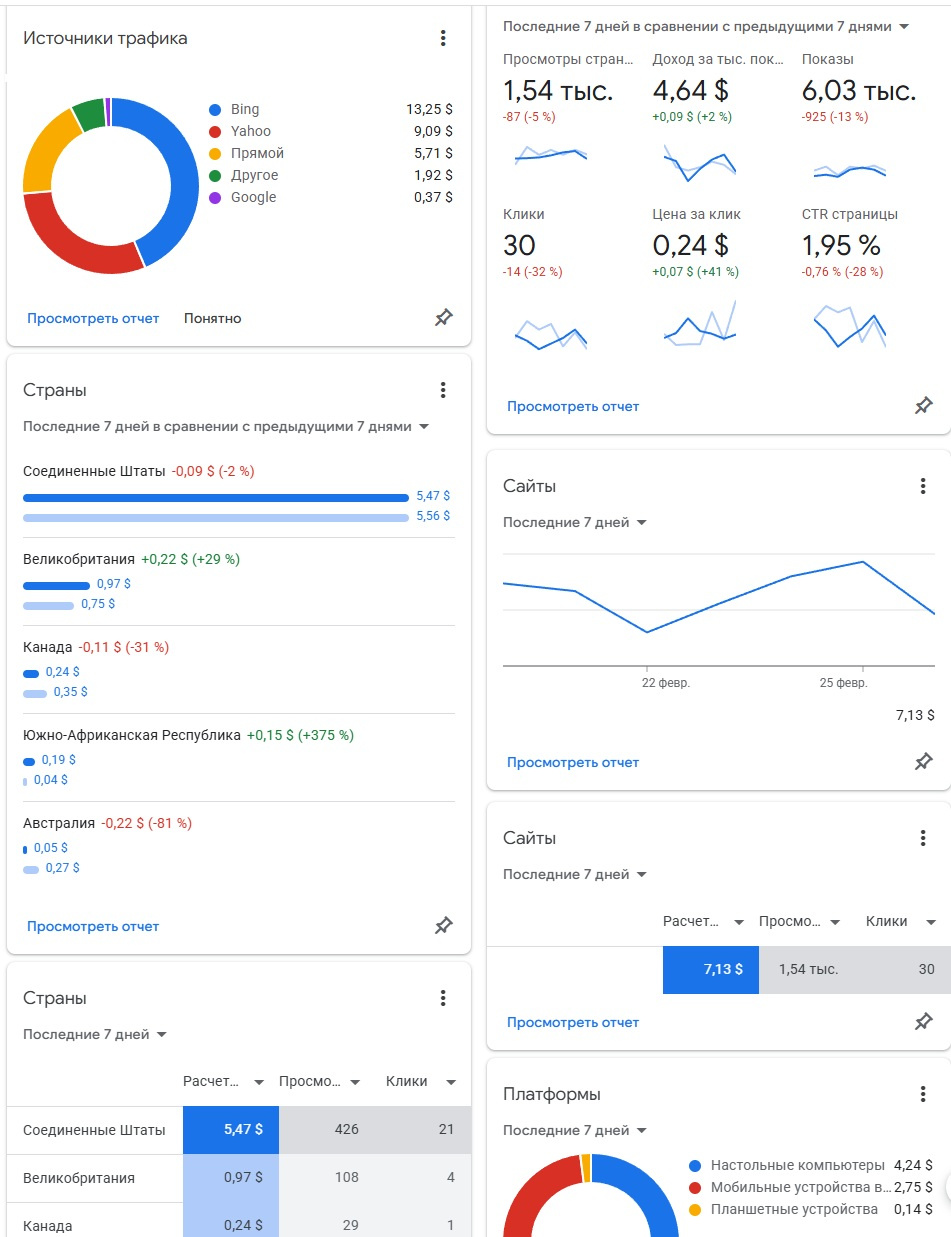
Task: Click the 0,97 $ cell in Великобритания table row
Action: click(x=231, y=1178)
